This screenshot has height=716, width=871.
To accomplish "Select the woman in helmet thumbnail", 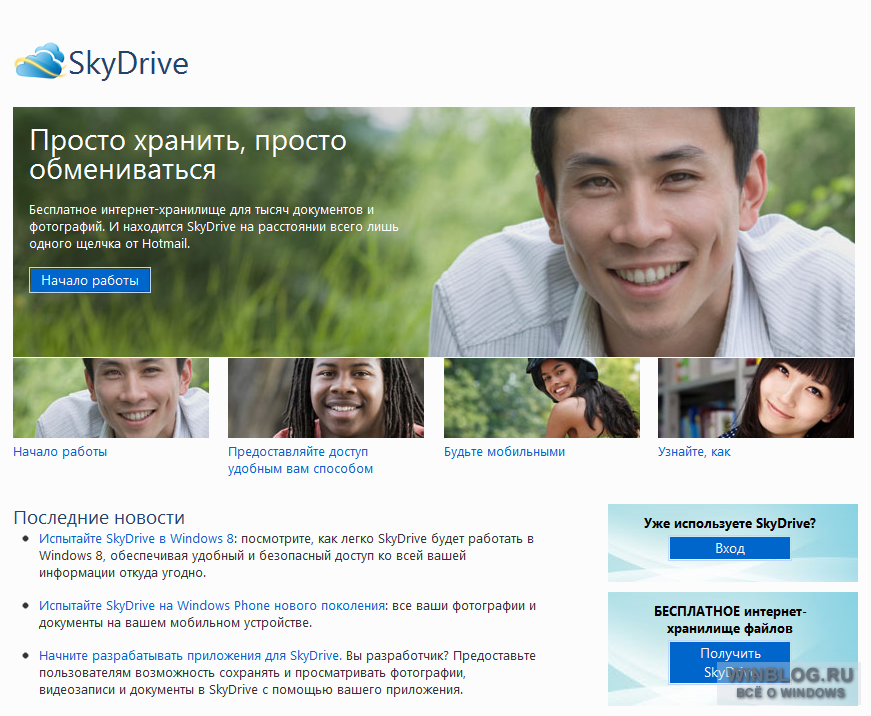I will click(542, 398).
